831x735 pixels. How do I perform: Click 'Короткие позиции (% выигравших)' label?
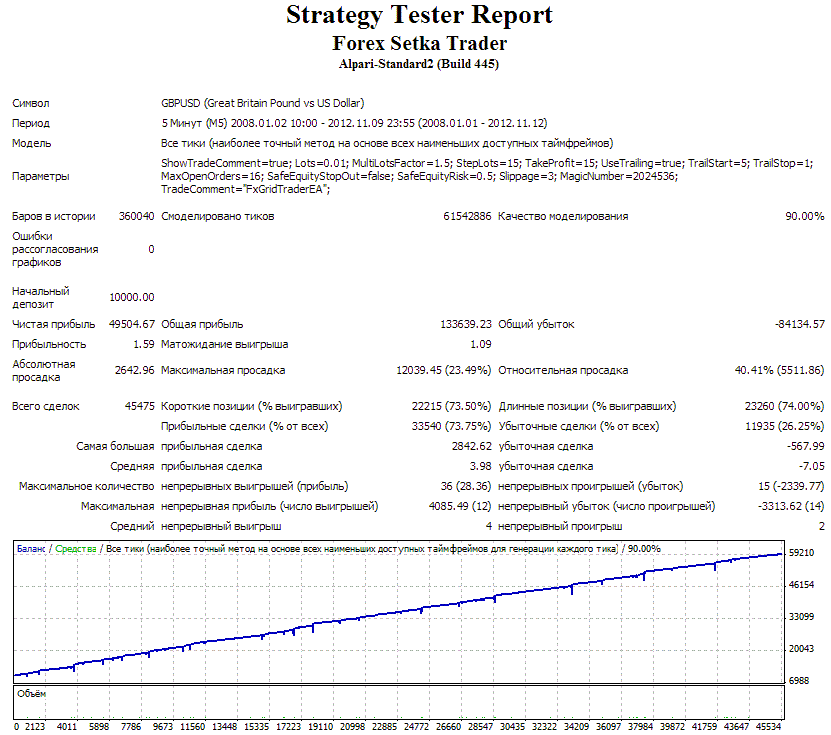coord(252,406)
